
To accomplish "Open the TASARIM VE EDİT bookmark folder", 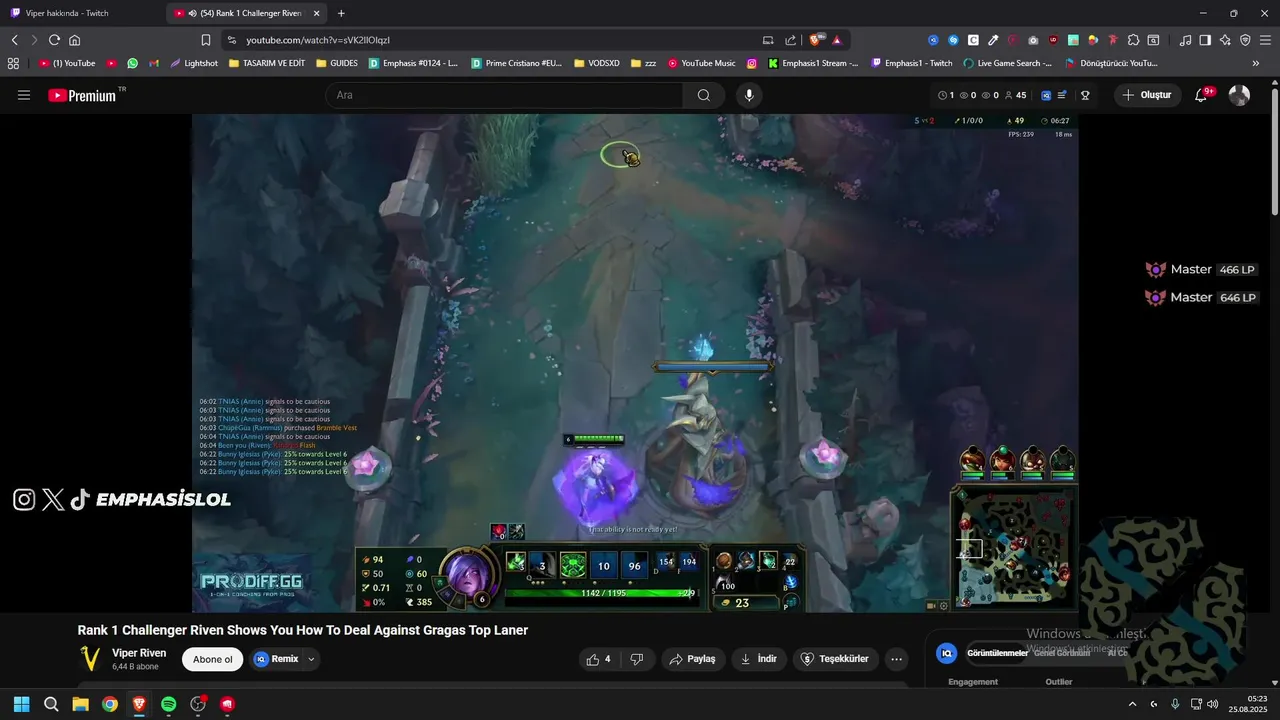I will pos(267,63).
